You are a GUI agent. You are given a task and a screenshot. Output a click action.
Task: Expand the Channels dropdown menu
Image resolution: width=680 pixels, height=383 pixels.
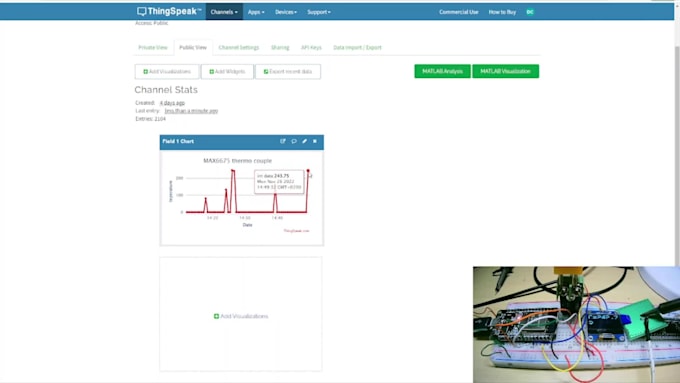224,12
